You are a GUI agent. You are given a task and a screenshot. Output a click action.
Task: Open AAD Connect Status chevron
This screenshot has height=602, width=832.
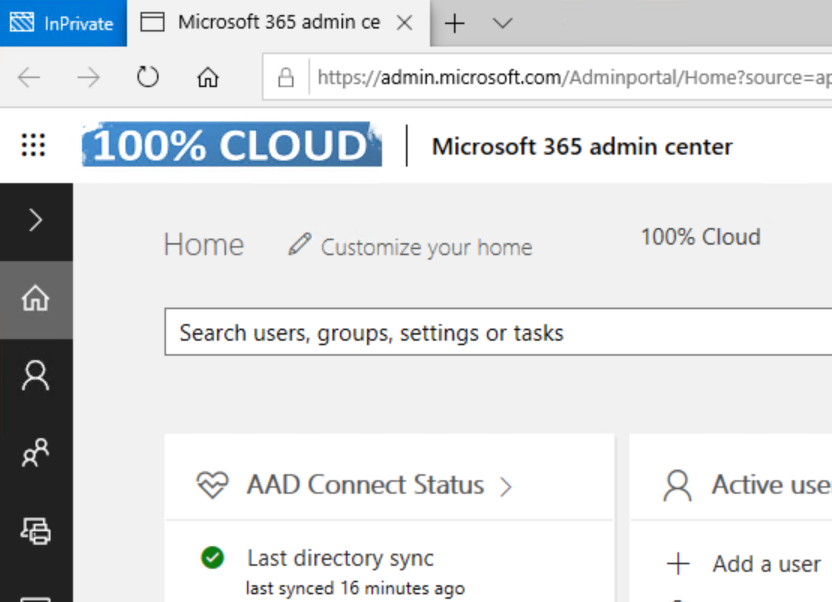point(506,487)
